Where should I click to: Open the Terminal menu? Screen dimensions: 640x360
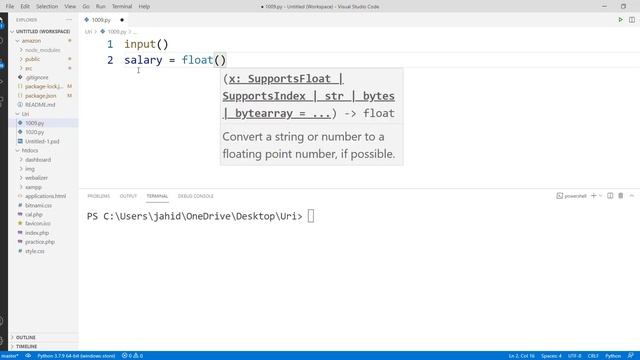122,7
